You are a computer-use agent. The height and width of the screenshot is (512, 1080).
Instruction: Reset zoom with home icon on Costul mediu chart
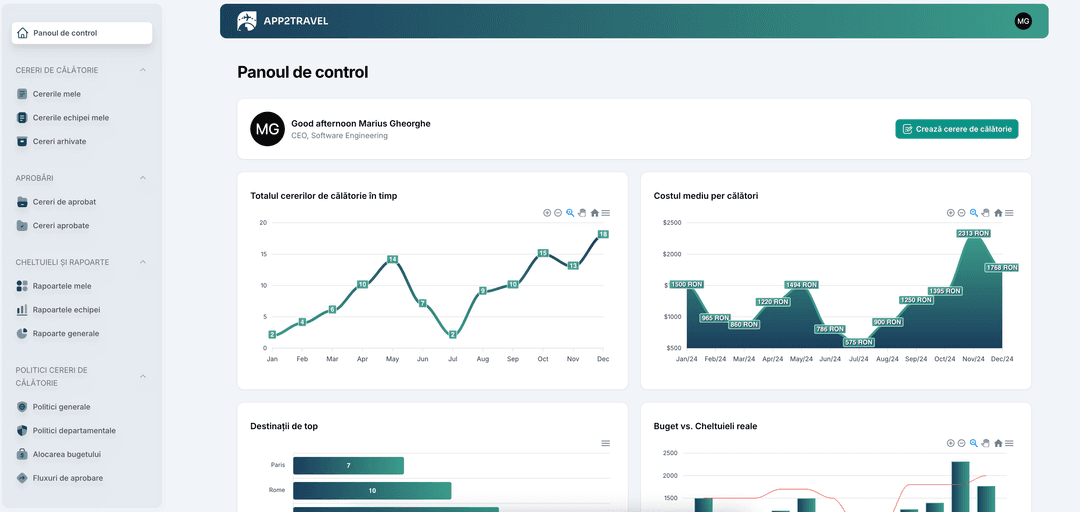click(x=997, y=213)
